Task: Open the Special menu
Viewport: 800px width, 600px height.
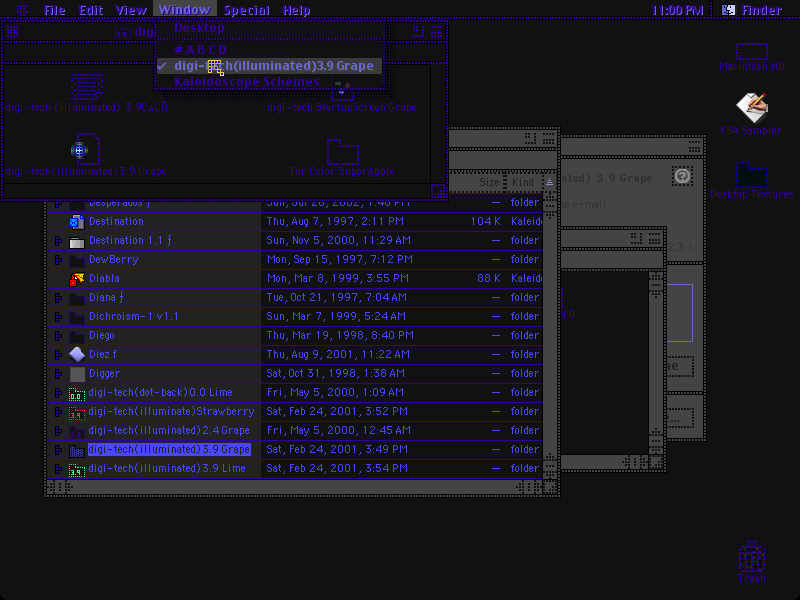Action: point(246,10)
